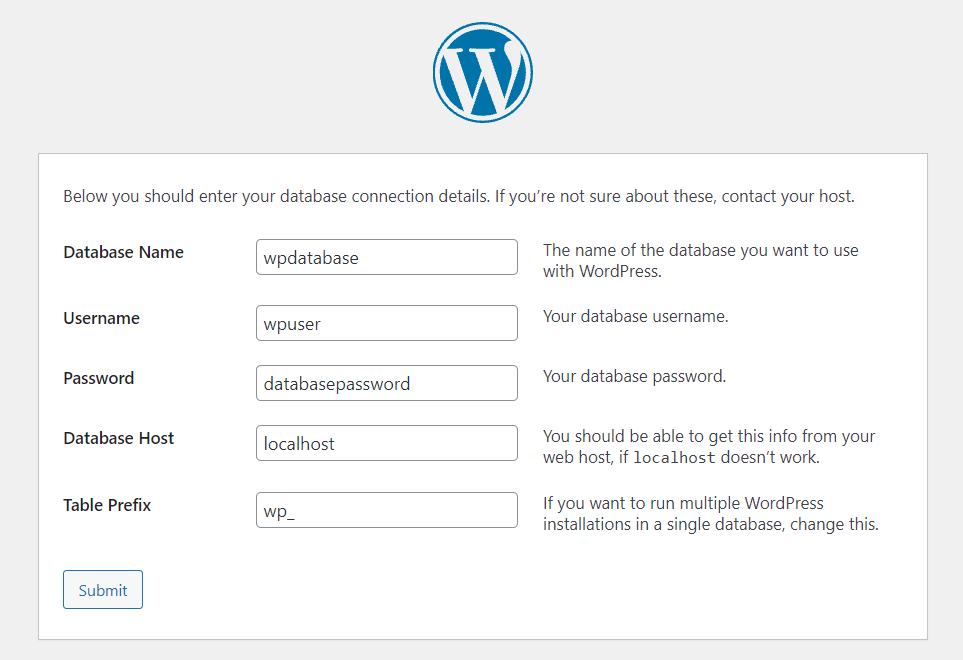Viewport: 963px width, 660px height.
Task: Click the 'Your database password.' help text
Action: (x=634, y=377)
